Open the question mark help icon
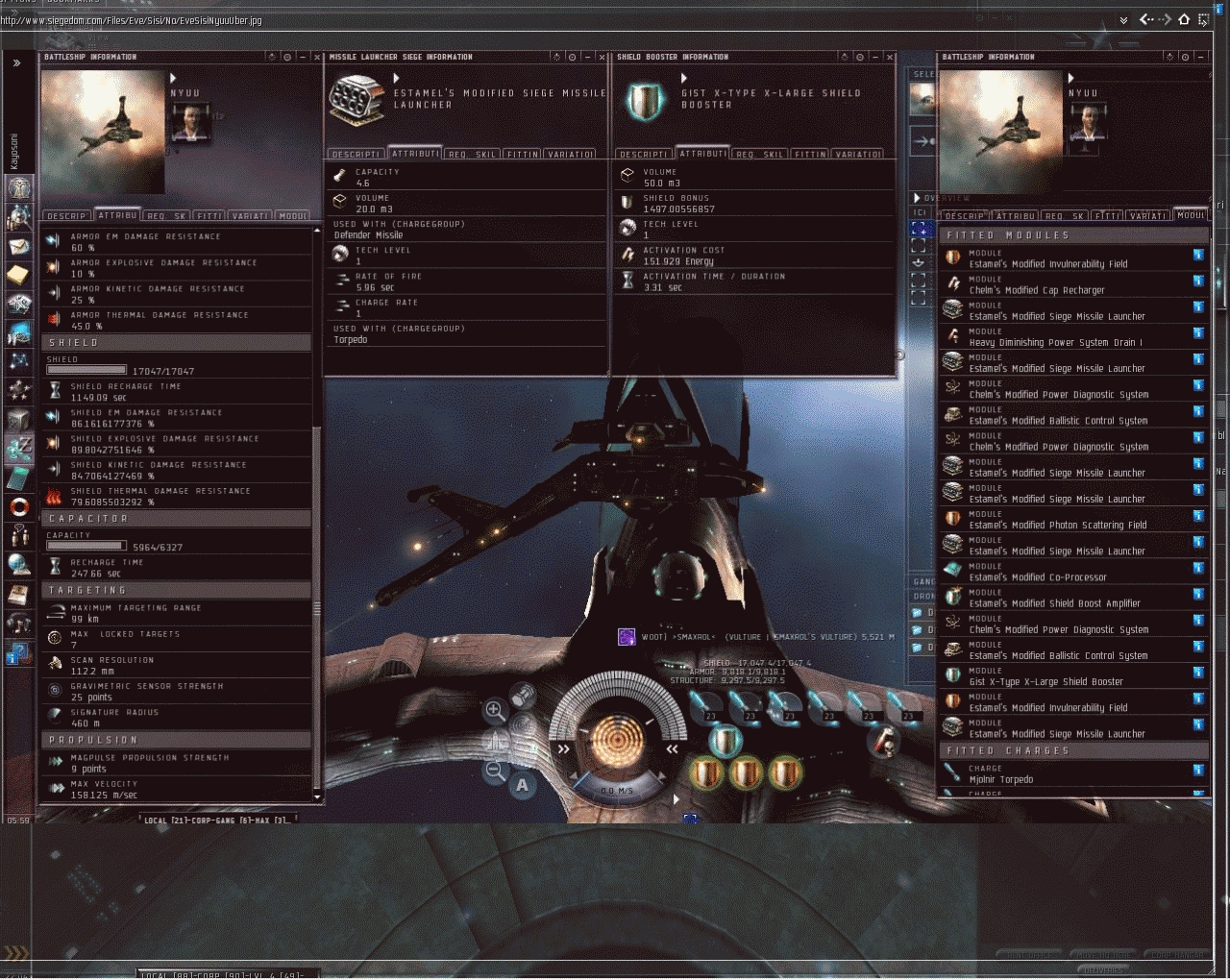This screenshot has height=980, width=1230. click(x=19, y=654)
